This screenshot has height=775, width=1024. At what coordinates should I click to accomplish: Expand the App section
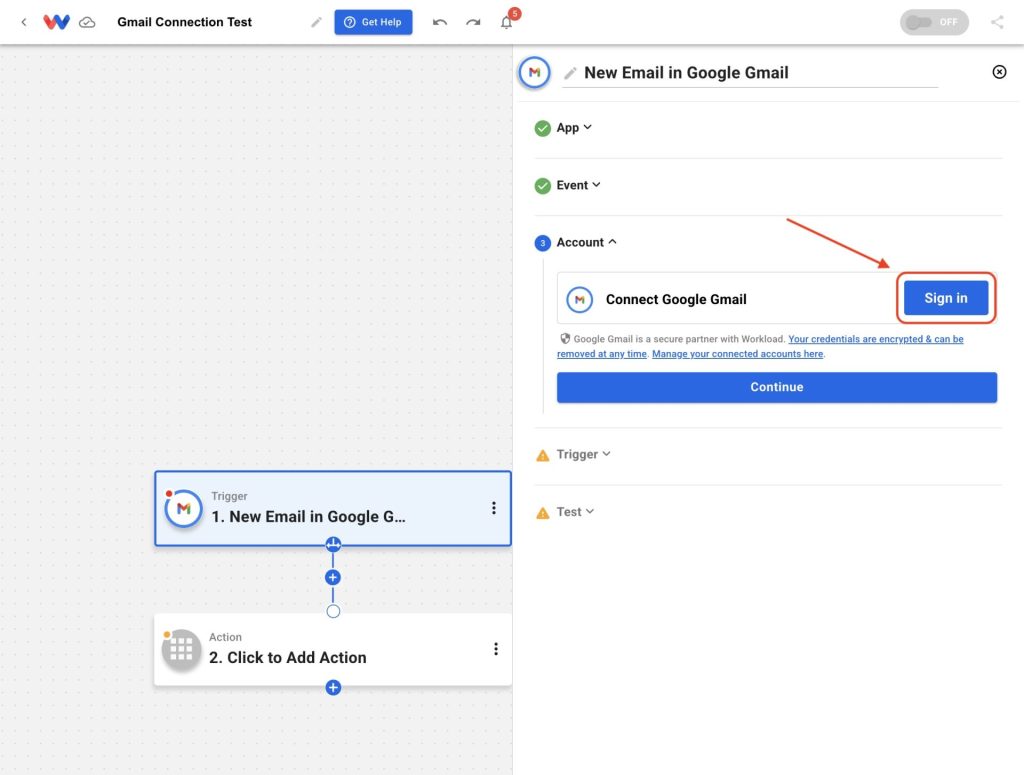point(574,128)
